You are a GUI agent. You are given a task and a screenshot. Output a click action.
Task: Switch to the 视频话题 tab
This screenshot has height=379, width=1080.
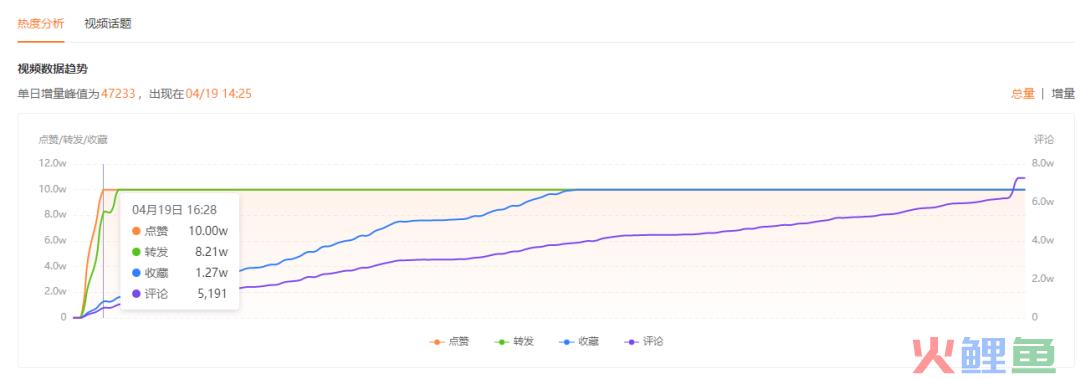pyautogui.click(x=107, y=23)
